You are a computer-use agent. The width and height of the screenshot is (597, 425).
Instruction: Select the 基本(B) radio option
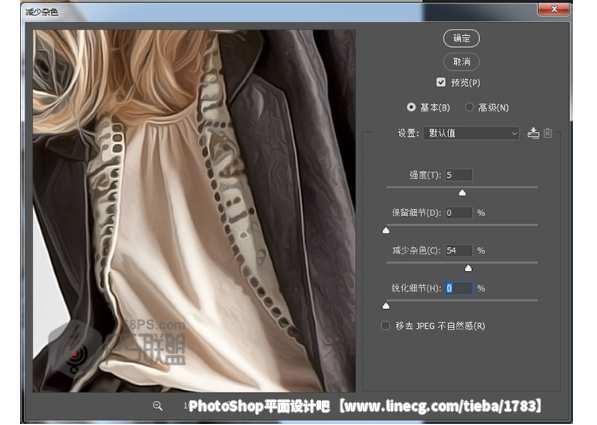tap(411, 107)
